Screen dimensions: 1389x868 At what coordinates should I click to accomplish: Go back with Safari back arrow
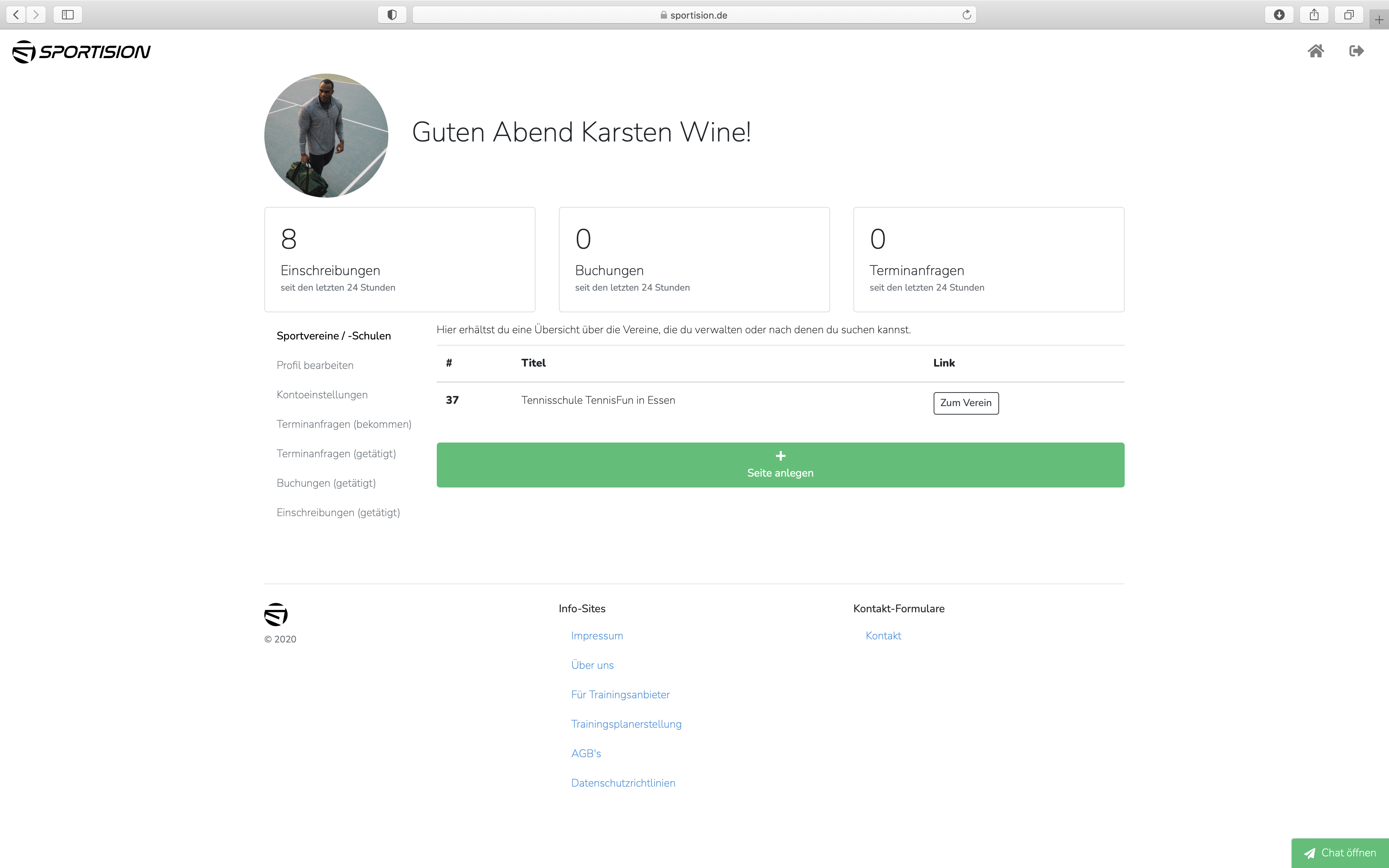(16, 14)
